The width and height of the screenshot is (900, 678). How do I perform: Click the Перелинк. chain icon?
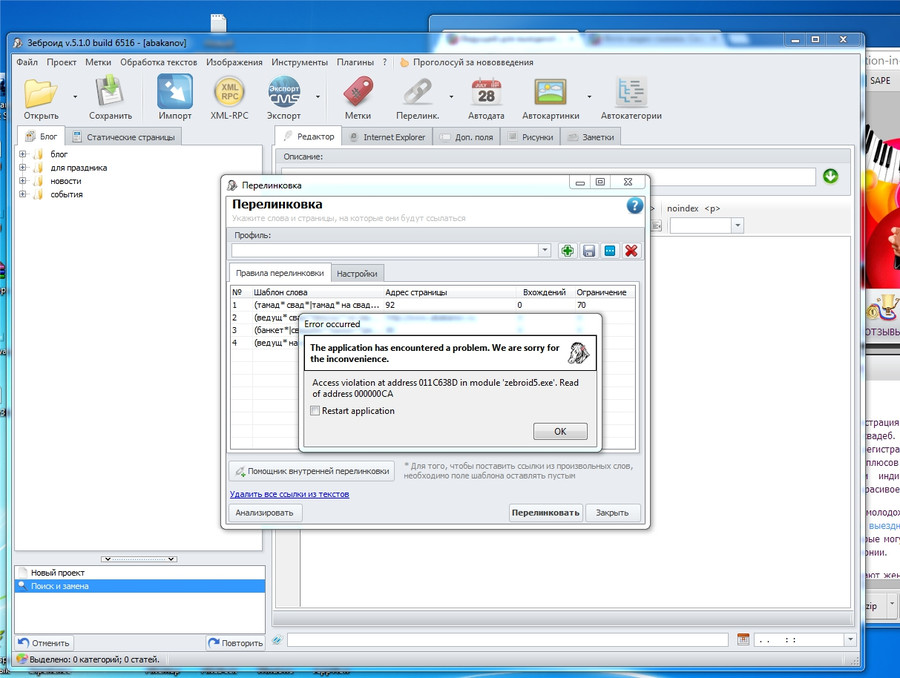[x=417, y=92]
